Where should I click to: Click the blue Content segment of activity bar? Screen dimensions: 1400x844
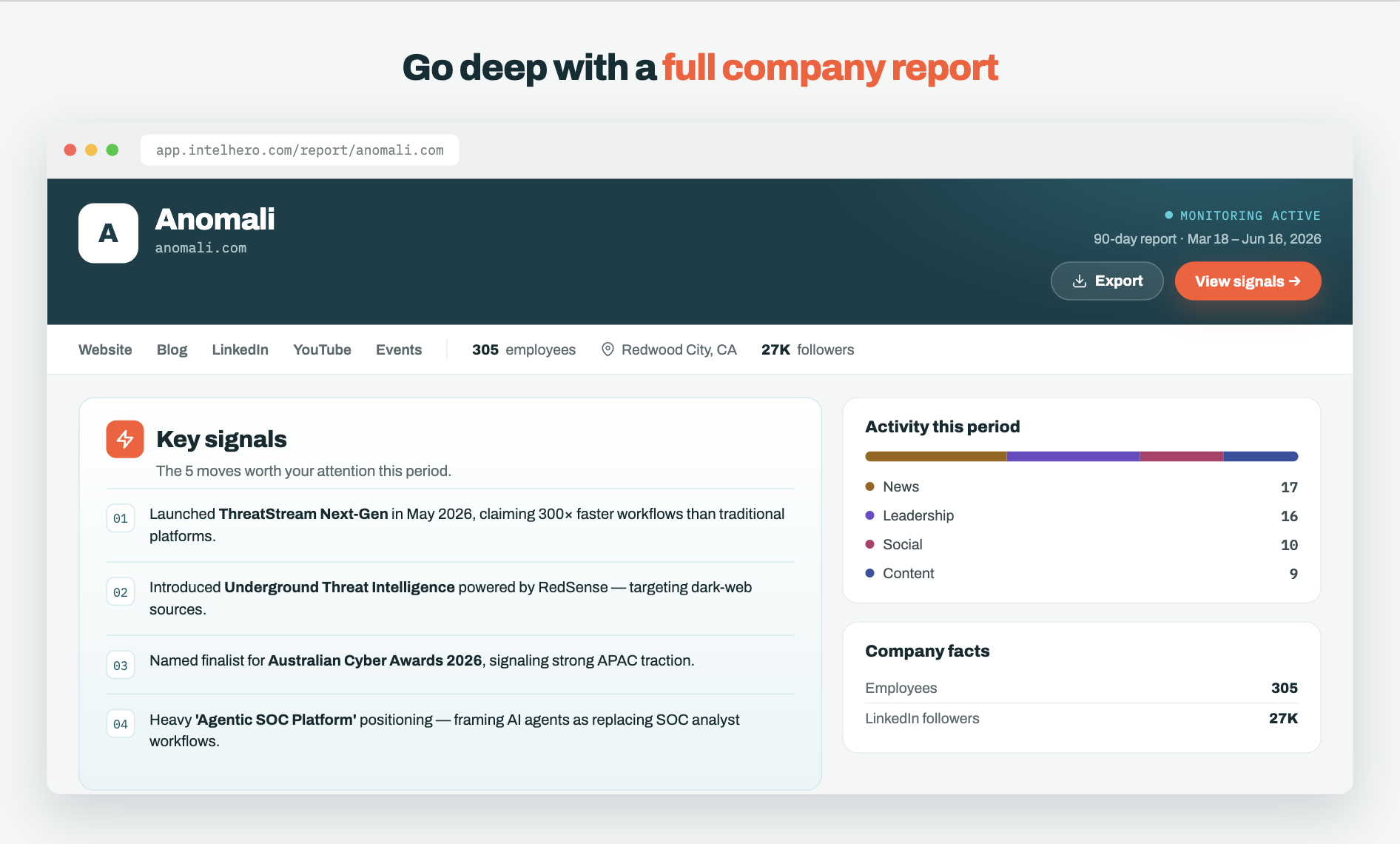[x=1261, y=457]
